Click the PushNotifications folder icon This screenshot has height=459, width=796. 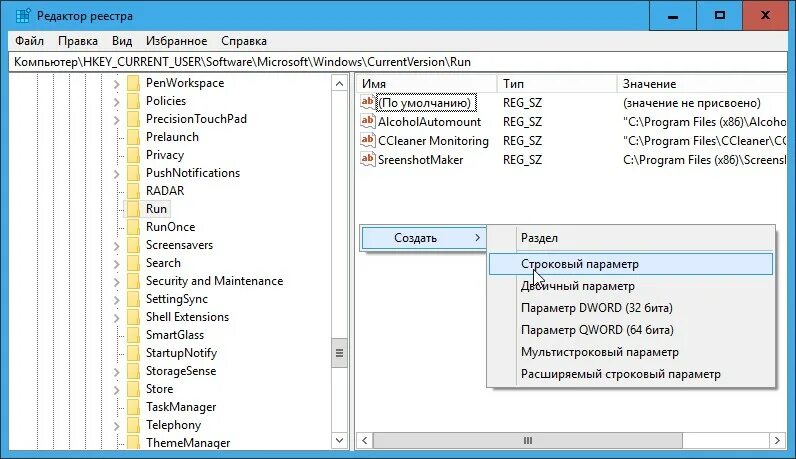pos(134,173)
